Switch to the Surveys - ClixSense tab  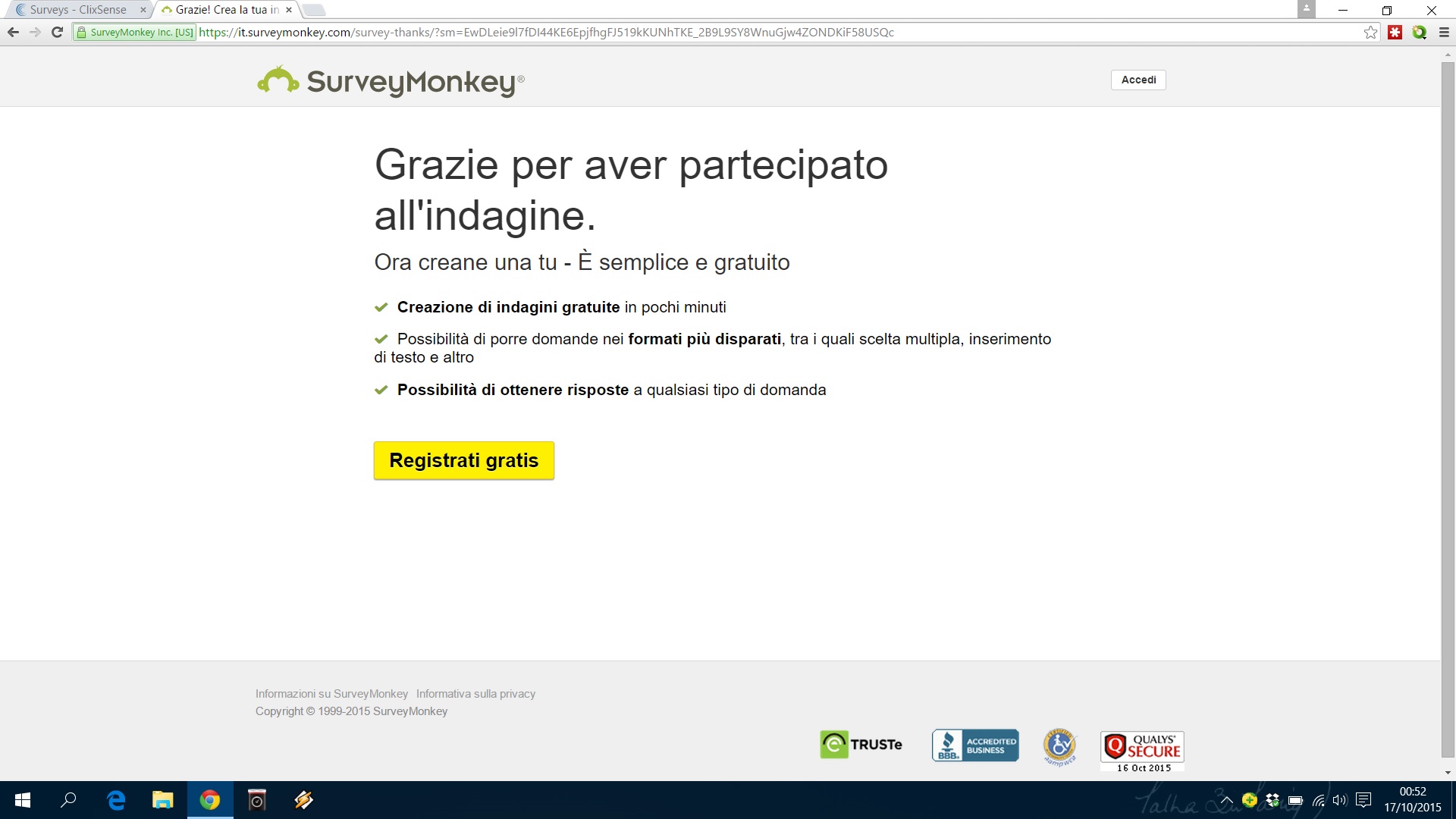(x=77, y=10)
